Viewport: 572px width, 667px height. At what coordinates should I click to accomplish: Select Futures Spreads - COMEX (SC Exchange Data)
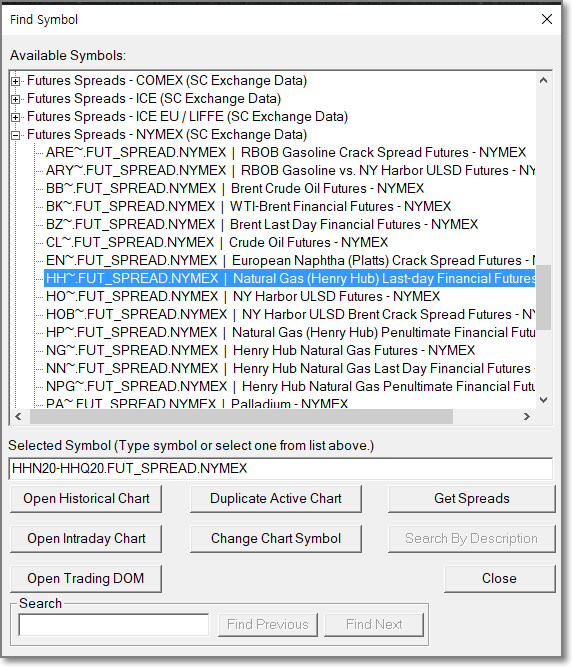167,80
